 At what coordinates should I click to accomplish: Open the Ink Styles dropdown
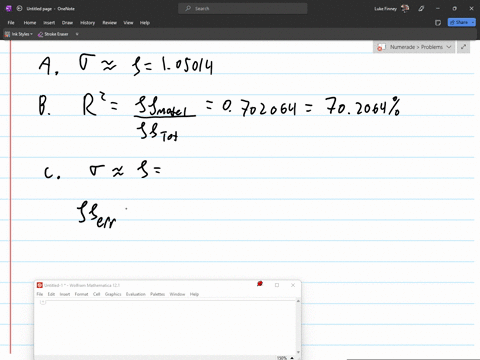click(x=19, y=34)
